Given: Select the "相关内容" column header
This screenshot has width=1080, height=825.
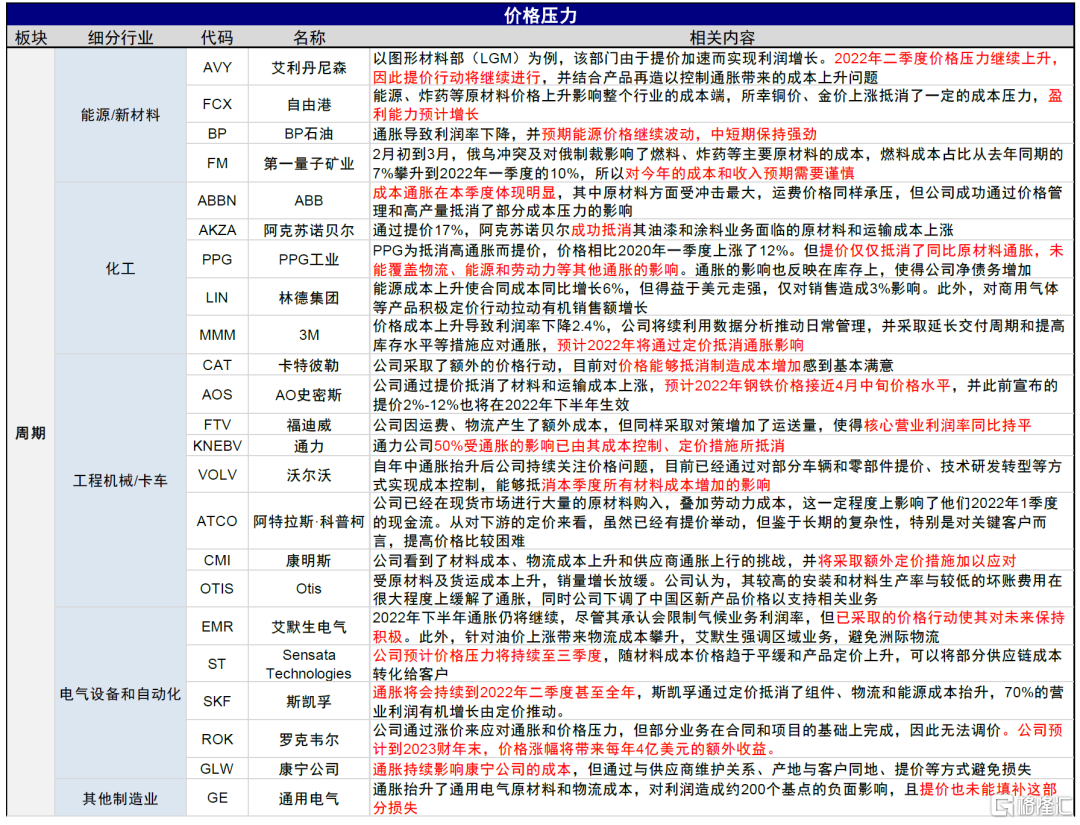Looking at the screenshot, I should click(723, 38).
